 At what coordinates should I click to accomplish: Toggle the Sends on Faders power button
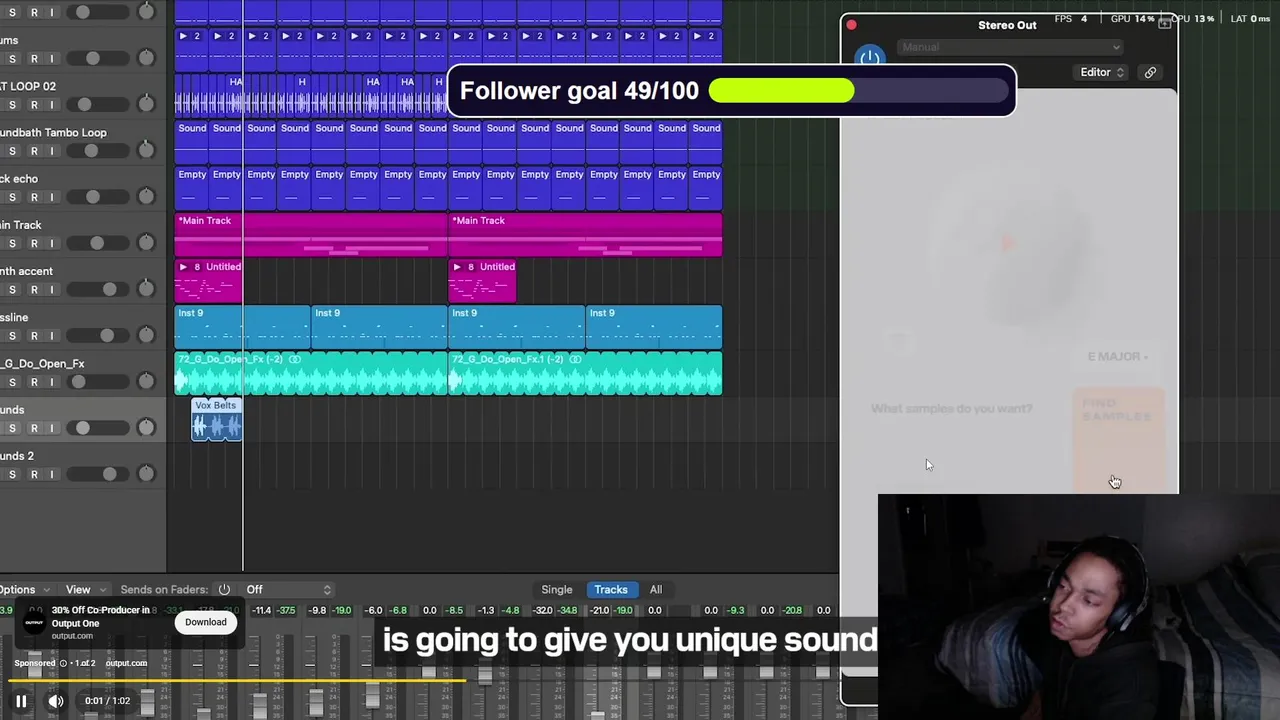pos(224,590)
